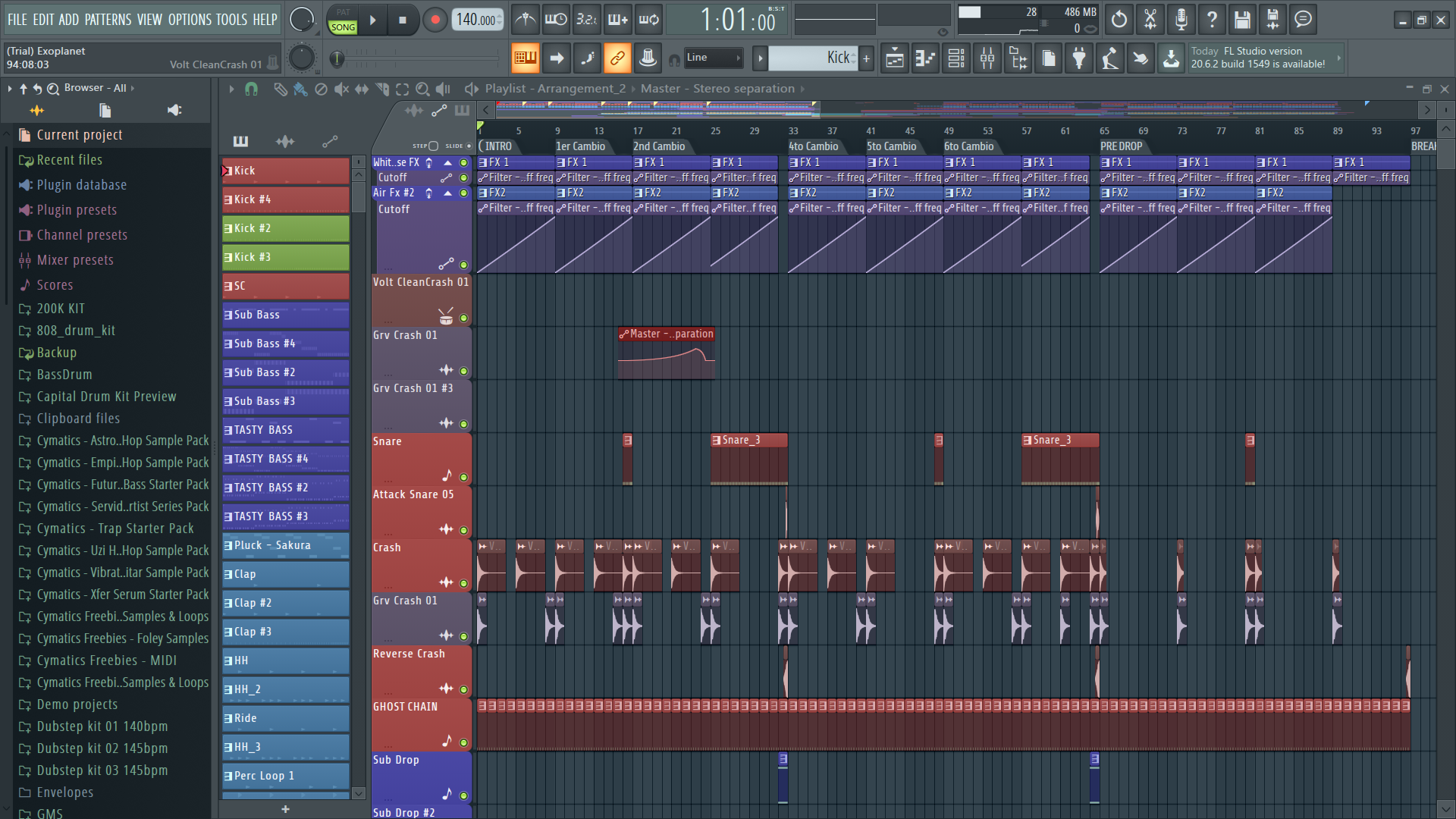Open playlist options arrow beside magnet
Image resolution: width=1456 pixels, height=819 pixels.
[x=231, y=89]
